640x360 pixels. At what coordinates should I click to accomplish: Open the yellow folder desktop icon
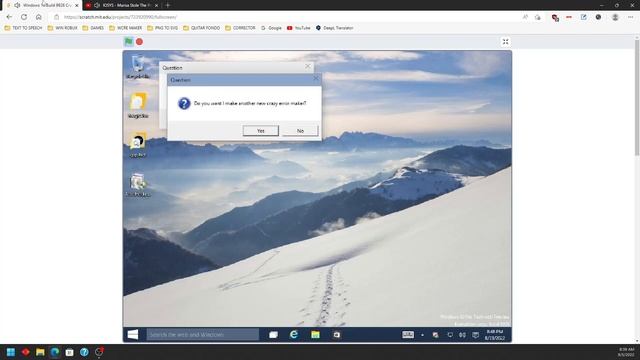click(138, 105)
